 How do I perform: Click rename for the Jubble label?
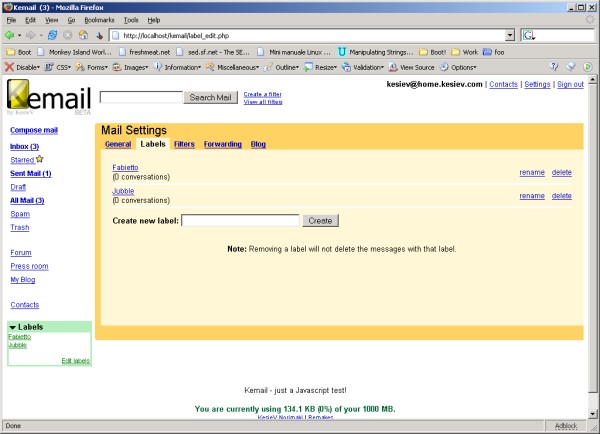tap(532, 196)
